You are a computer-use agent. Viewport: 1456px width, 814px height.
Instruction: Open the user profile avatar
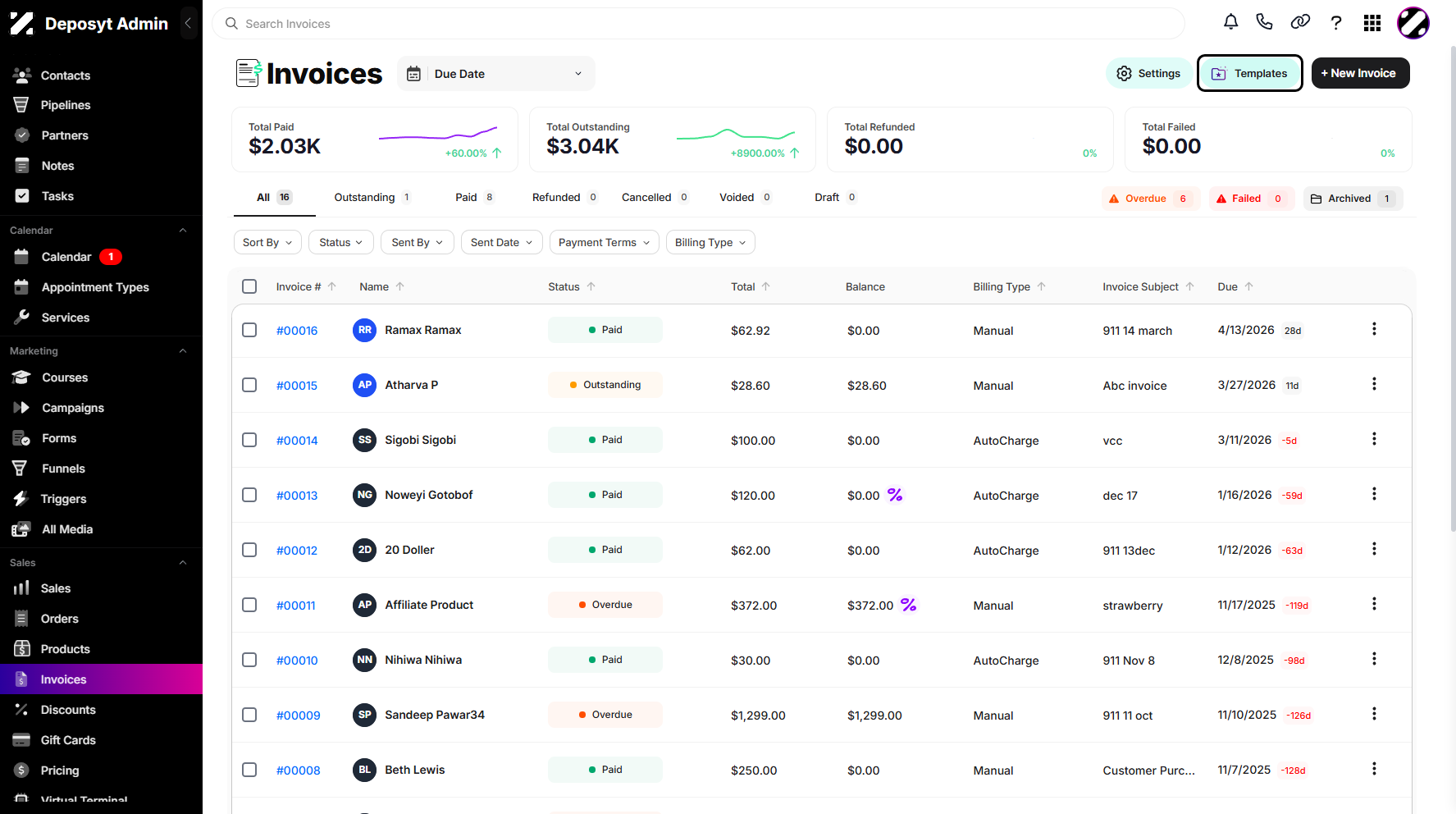click(x=1413, y=23)
